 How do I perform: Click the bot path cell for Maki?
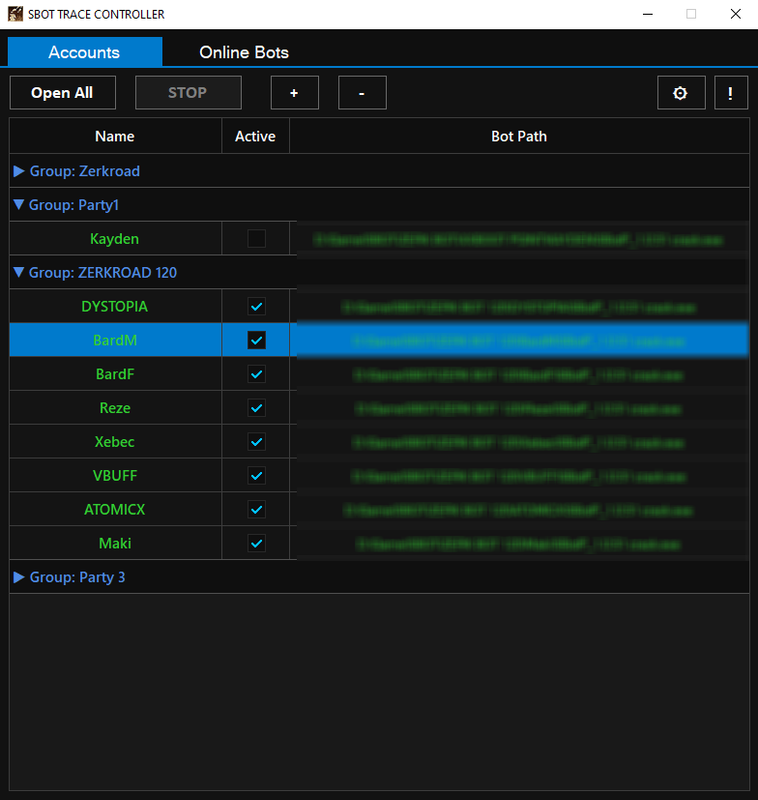[519, 543]
